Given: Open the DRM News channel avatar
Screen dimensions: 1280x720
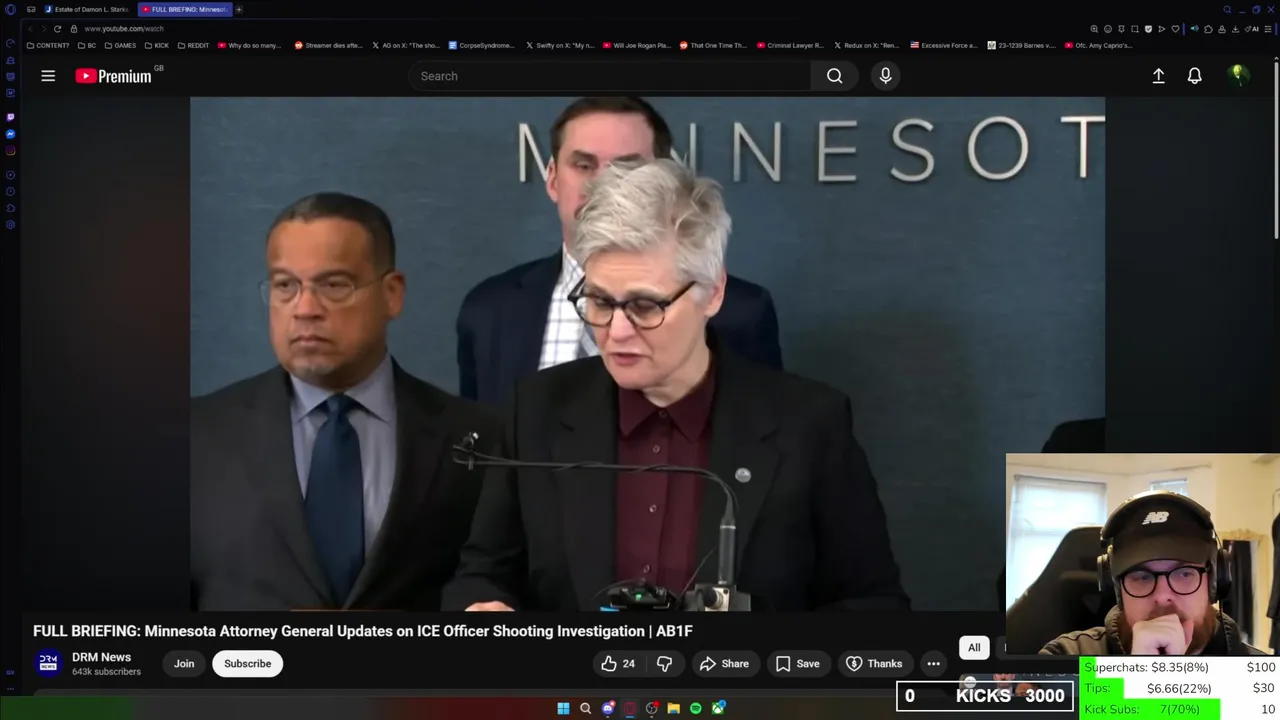Looking at the screenshot, I should click(48, 663).
